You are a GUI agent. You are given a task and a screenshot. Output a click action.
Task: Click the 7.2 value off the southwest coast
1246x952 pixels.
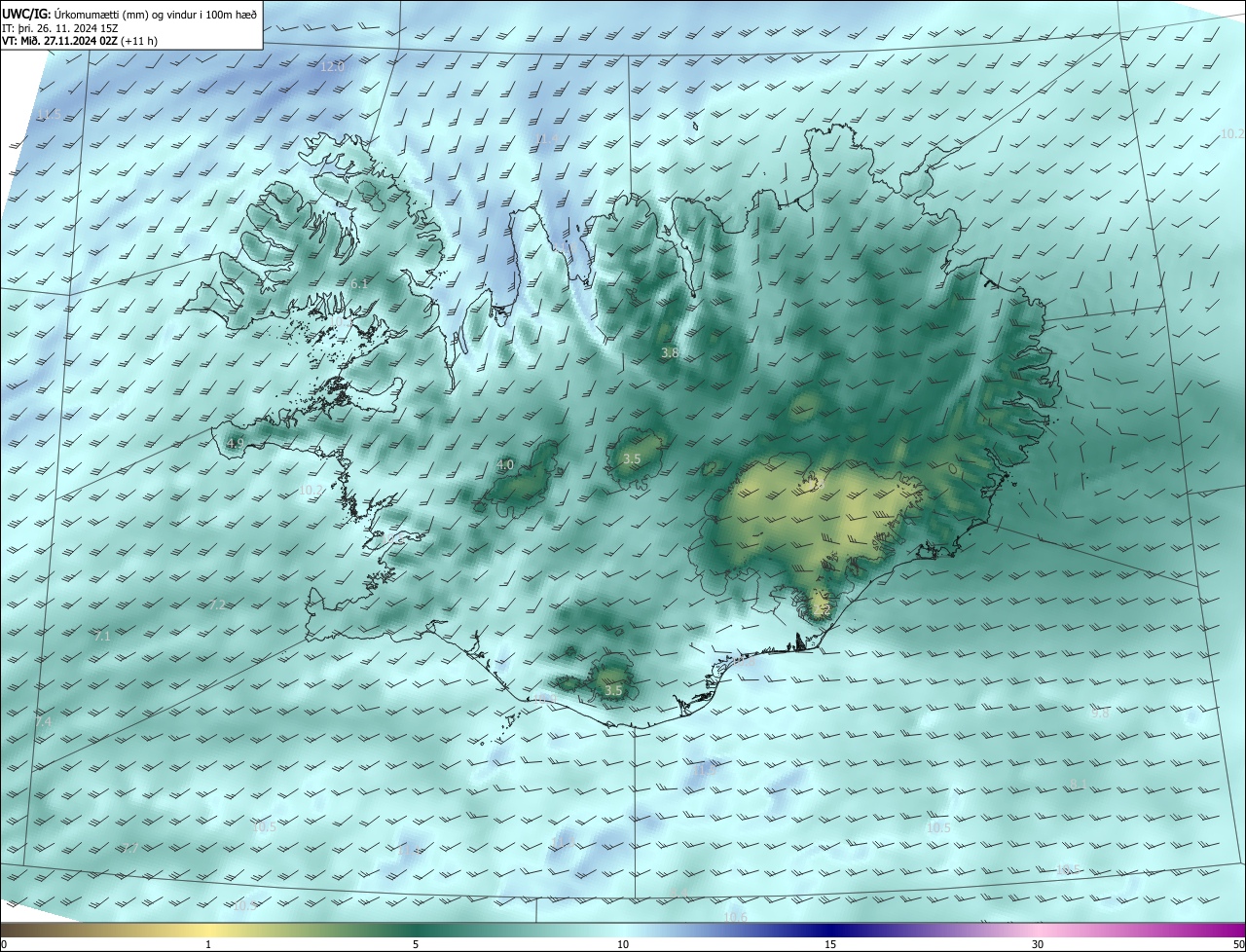click(216, 604)
